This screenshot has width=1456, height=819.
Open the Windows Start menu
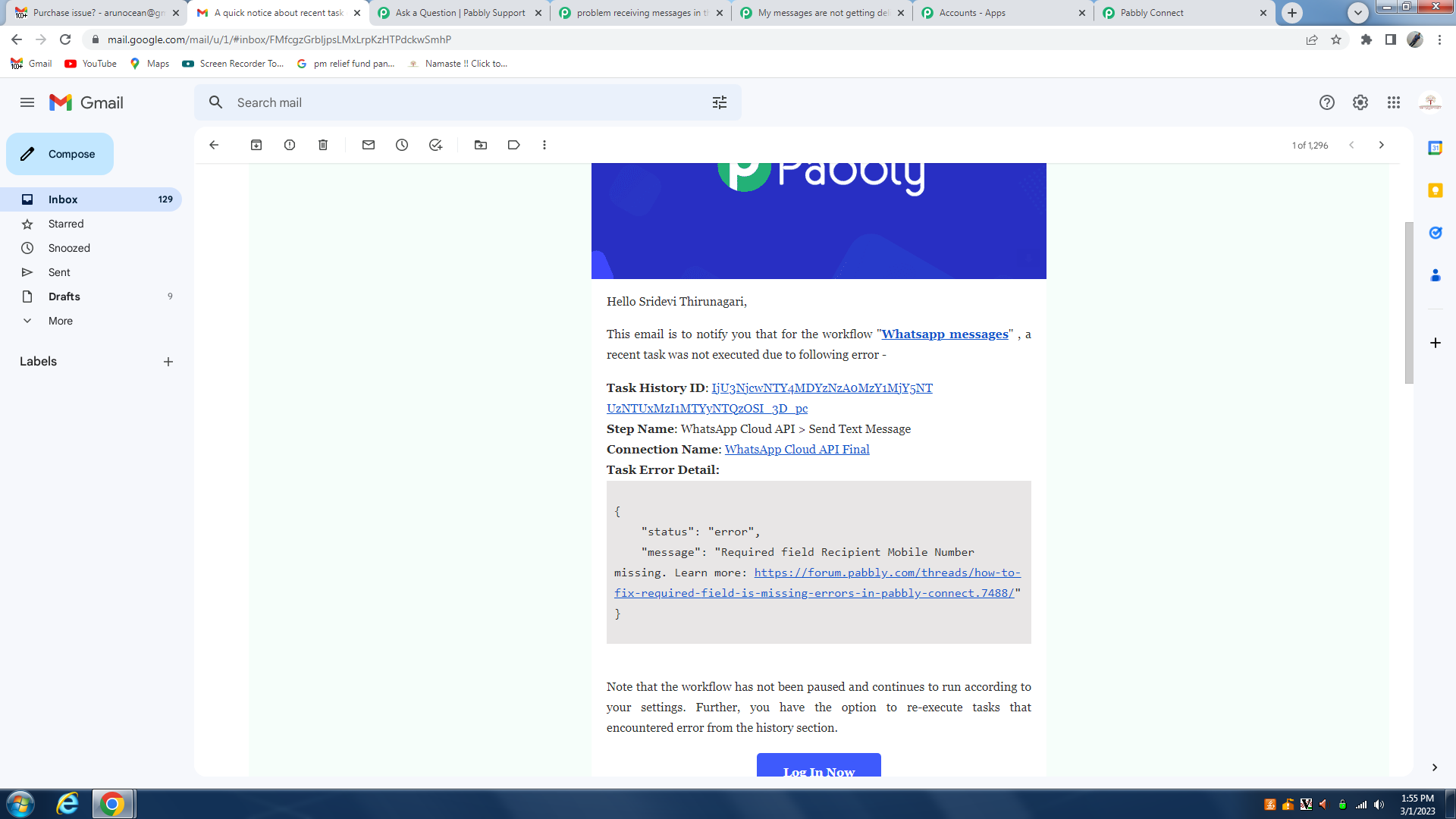(x=20, y=804)
